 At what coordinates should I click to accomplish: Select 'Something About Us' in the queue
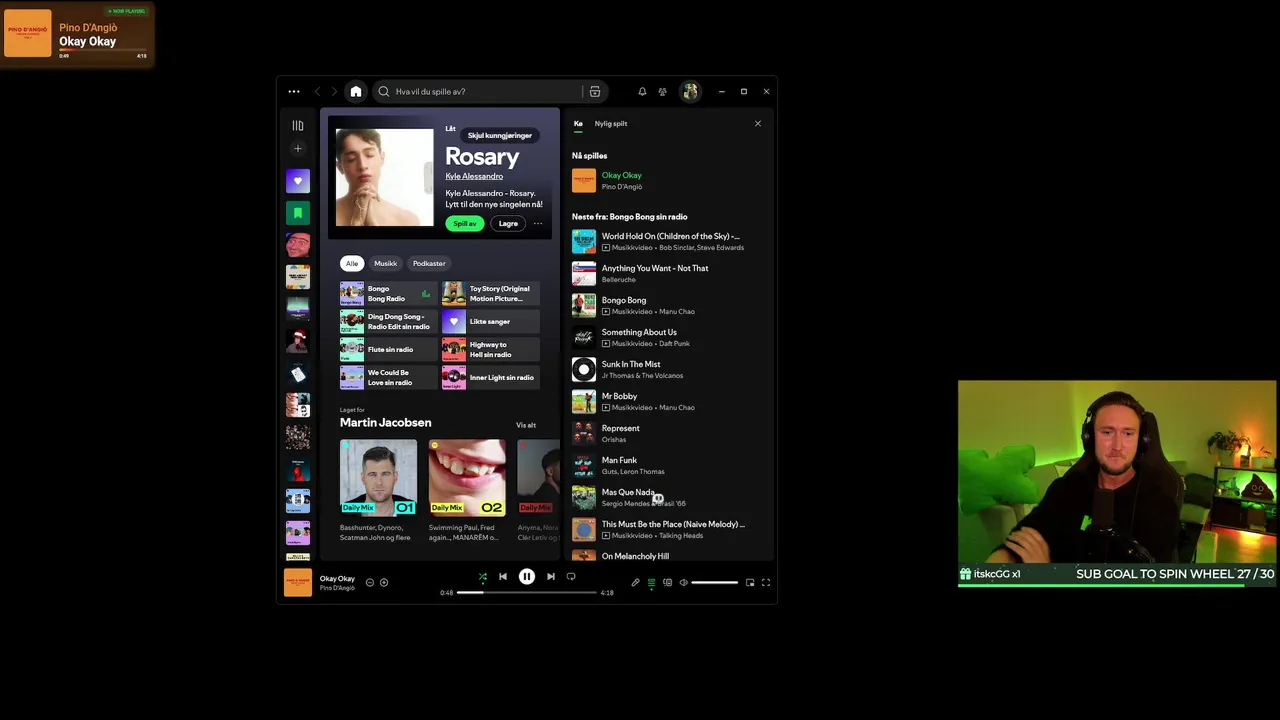tap(668, 338)
